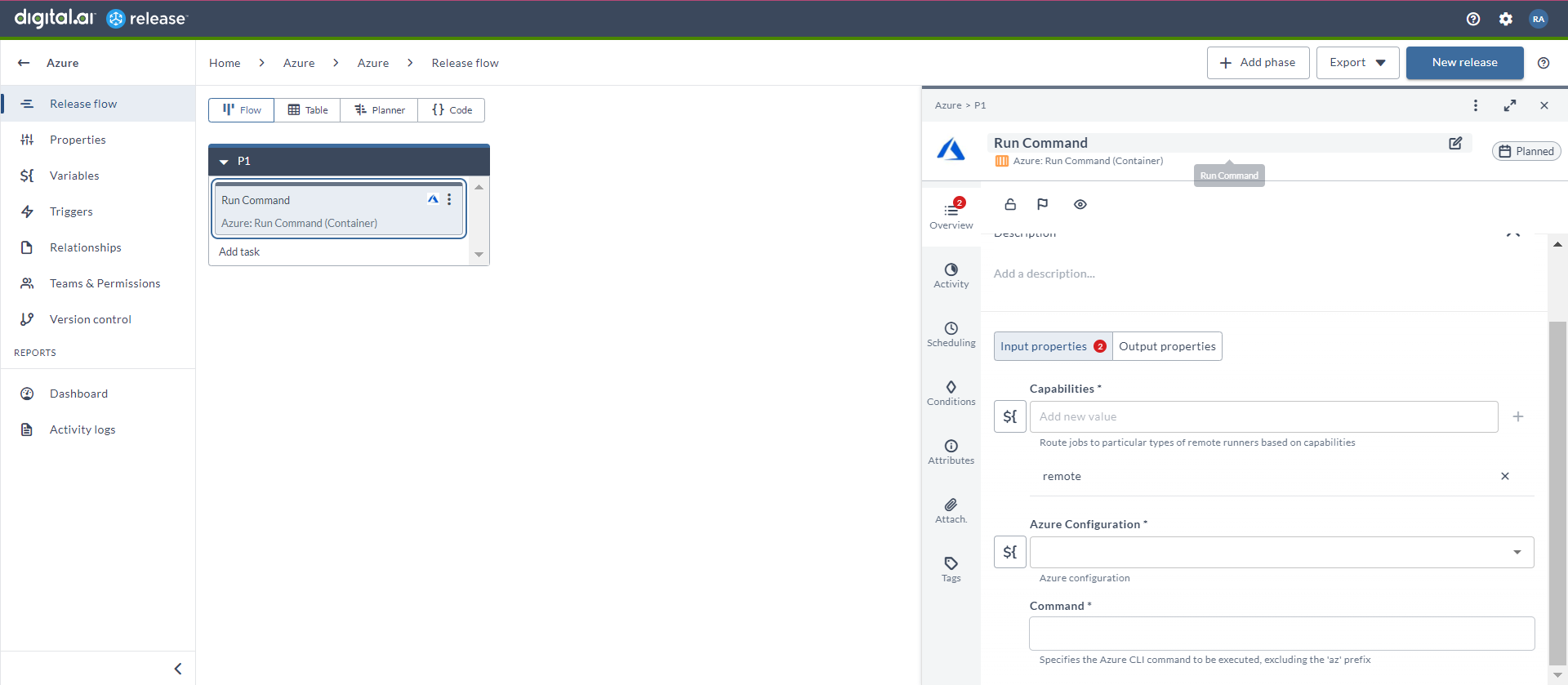Image resolution: width=1568 pixels, height=685 pixels.
Task: Go to Home breadcrumb
Action: [225, 63]
